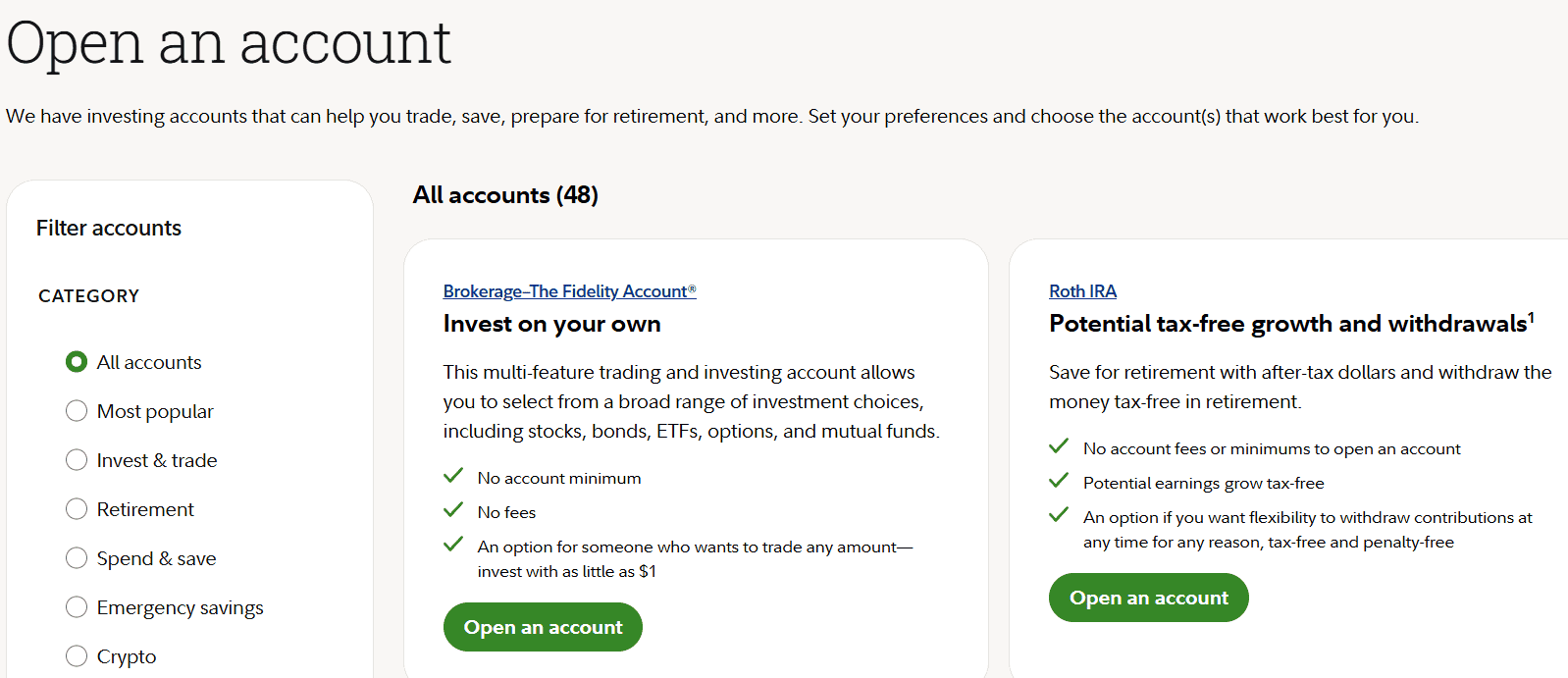Click "Open an account" under the brokerage card
The image size is (1568, 678).
(543, 626)
